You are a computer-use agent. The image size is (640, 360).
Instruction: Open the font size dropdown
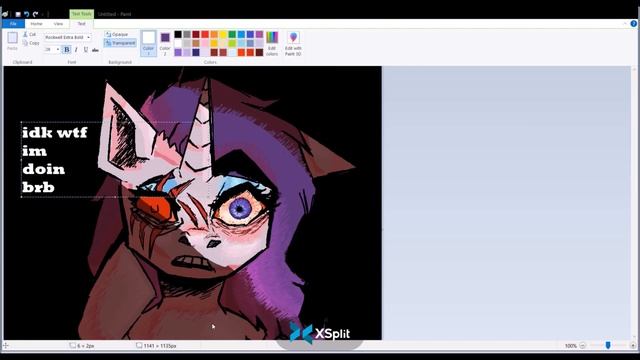click(x=58, y=49)
